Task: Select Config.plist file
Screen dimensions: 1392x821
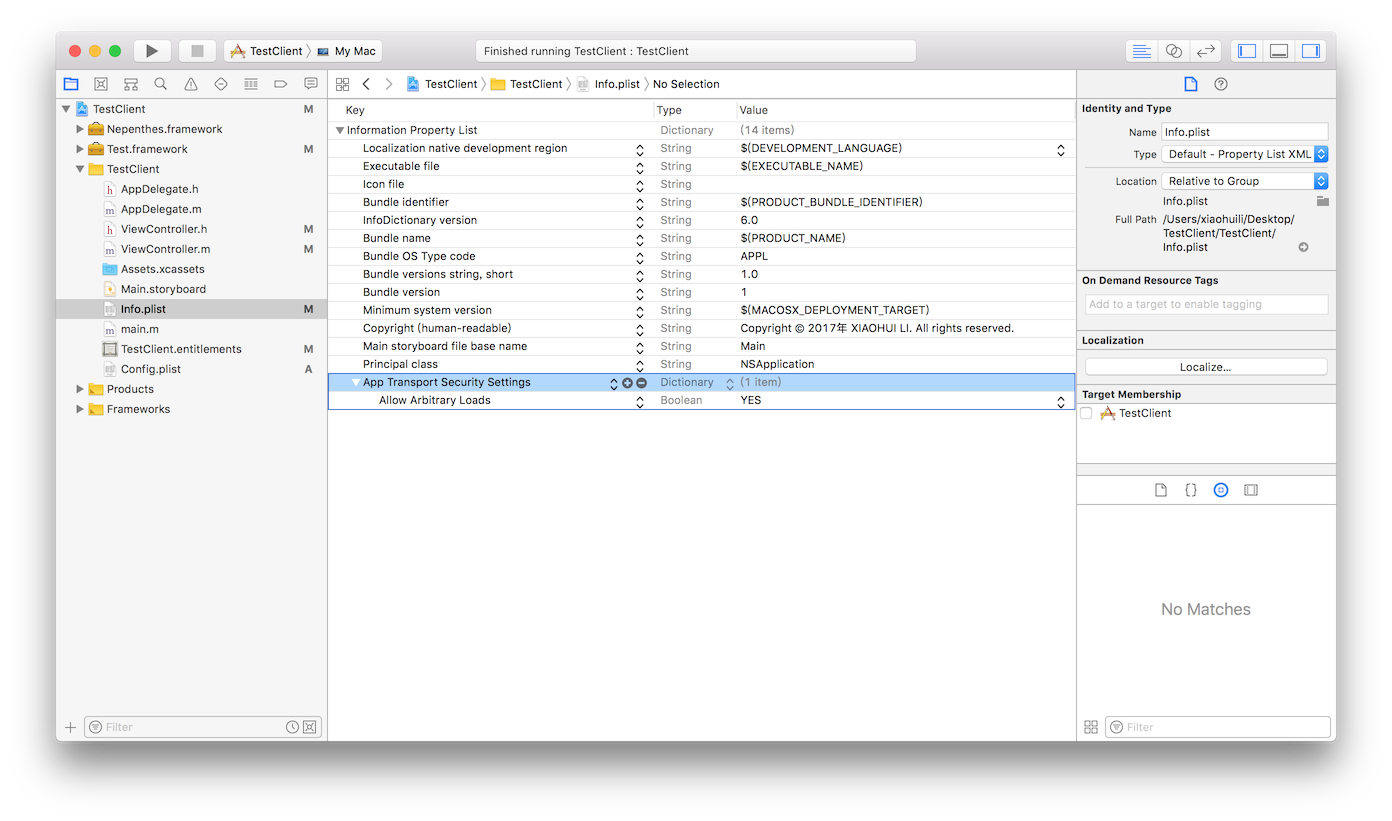Action: pyautogui.click(x=151, y=369)
